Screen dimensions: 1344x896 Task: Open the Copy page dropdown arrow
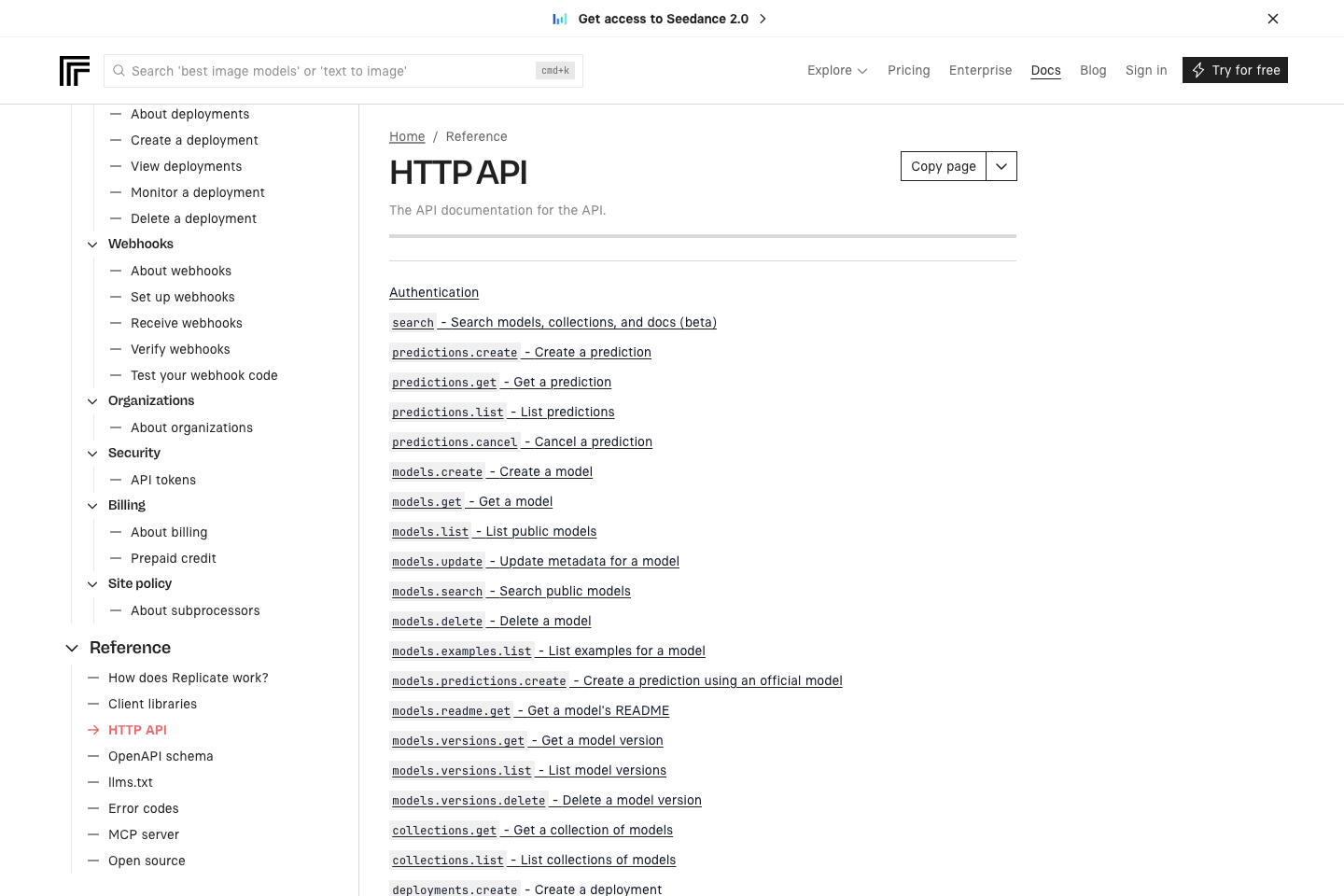click(1001, 165)
